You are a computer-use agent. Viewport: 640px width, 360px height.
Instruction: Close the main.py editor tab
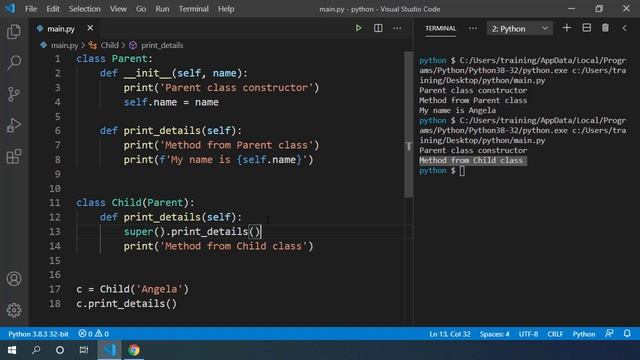pyautogui.click(x=90, y=28)
